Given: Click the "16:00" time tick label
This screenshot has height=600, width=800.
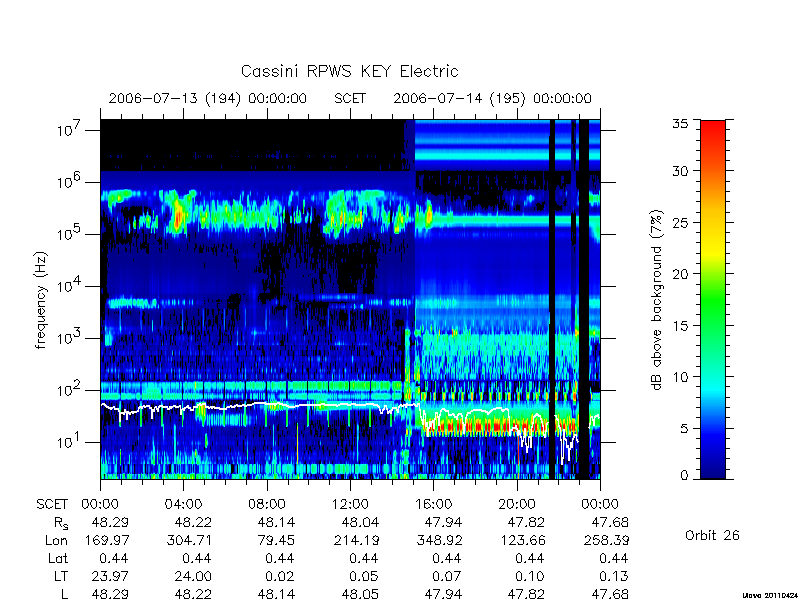Looking at the screenshot, I should pyautogui.click(x=433, y=504).
